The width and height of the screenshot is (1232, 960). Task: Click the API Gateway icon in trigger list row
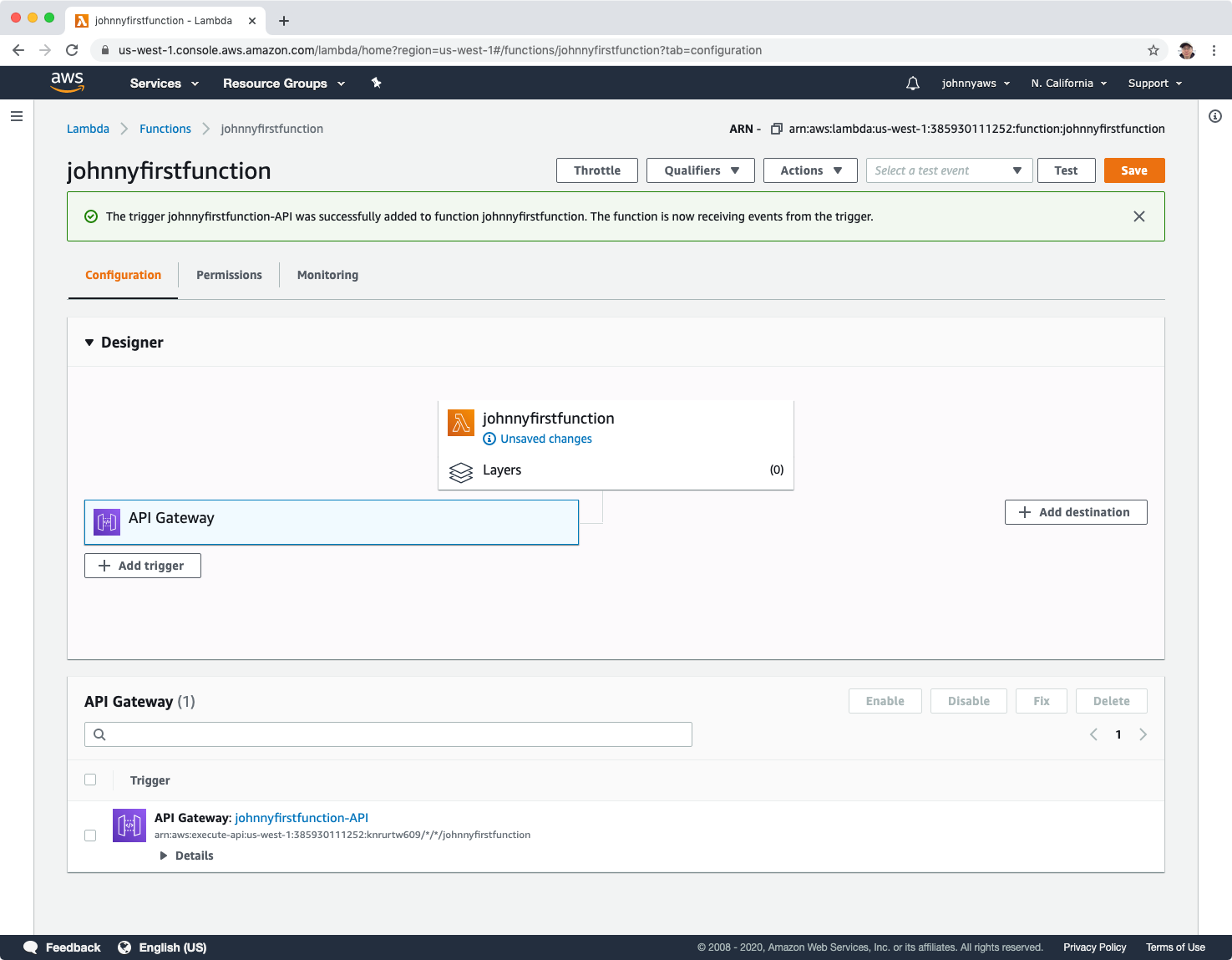129,825
